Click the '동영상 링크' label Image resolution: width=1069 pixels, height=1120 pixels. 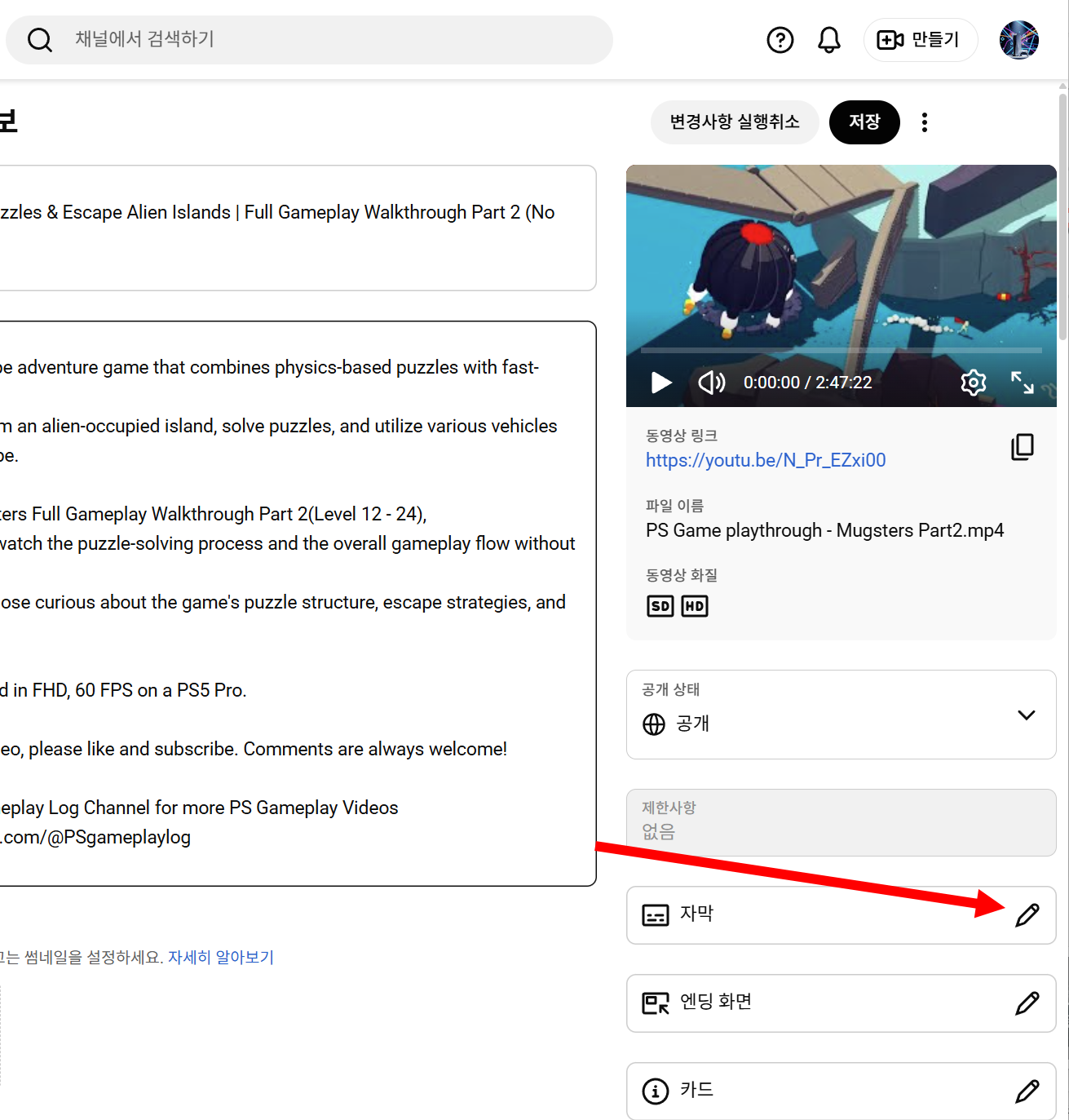tap(682, 436)
